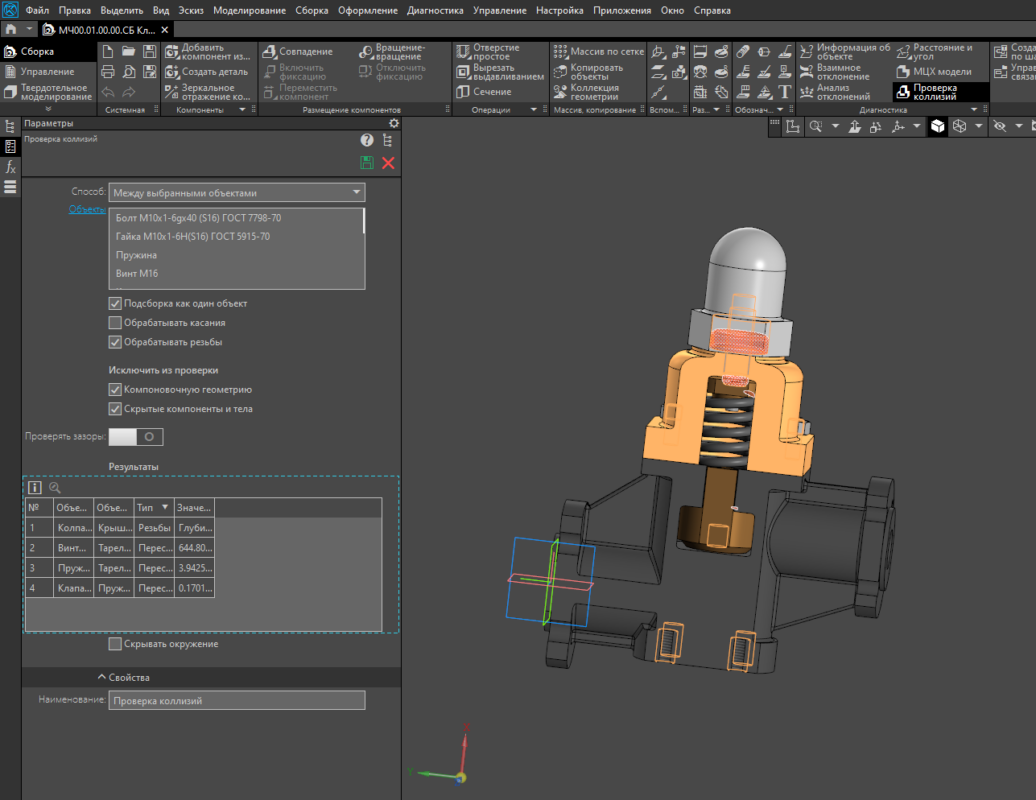Click the Проверка коллизий tool icon

[x=901, y=91]
